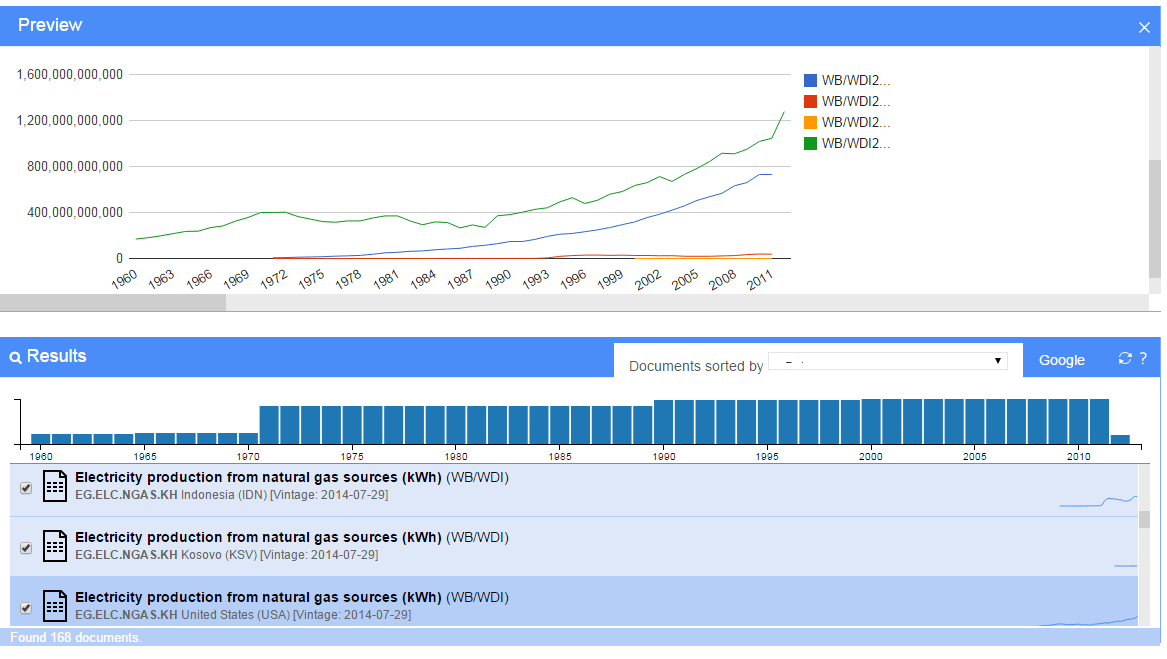Image resolution: width=1167 pixels, height=659 pixels.
Task: Click the blue legend color swatch
Action: click(811, 81)
